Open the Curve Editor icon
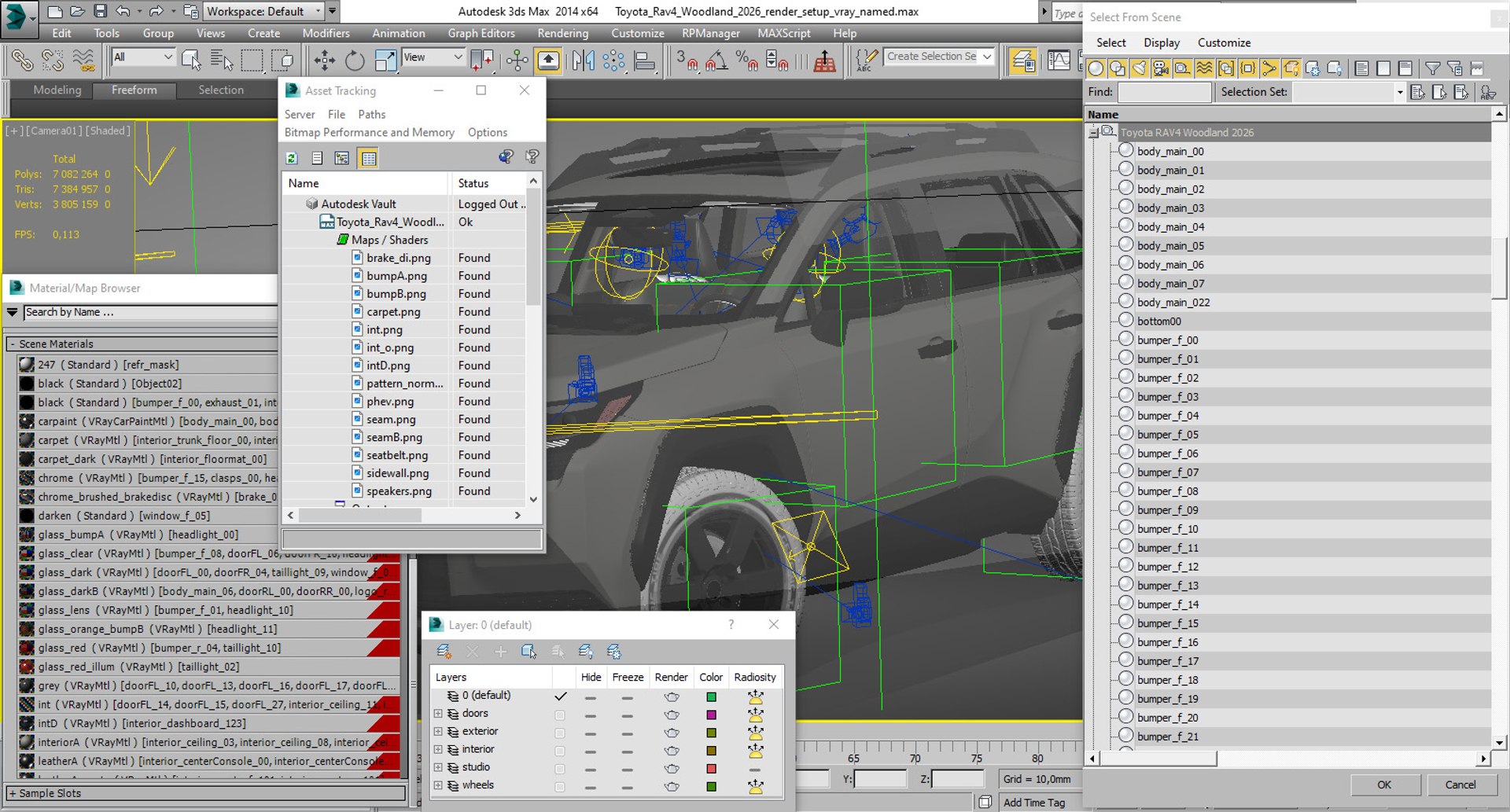This screenshot has height=812, width=1510. [x=1059, y=61]
